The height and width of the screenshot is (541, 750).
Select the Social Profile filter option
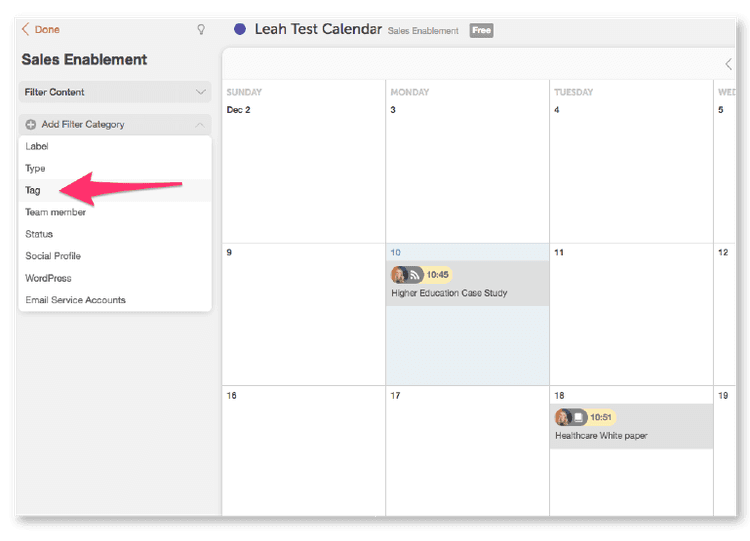coord(53,256)
